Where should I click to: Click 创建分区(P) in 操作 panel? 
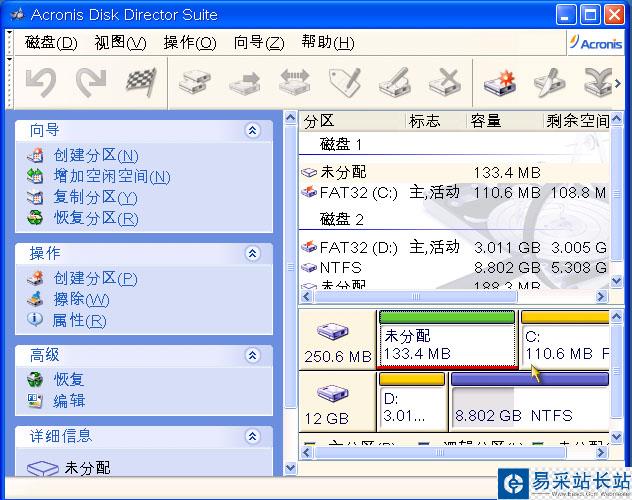(x=96, y=278)
